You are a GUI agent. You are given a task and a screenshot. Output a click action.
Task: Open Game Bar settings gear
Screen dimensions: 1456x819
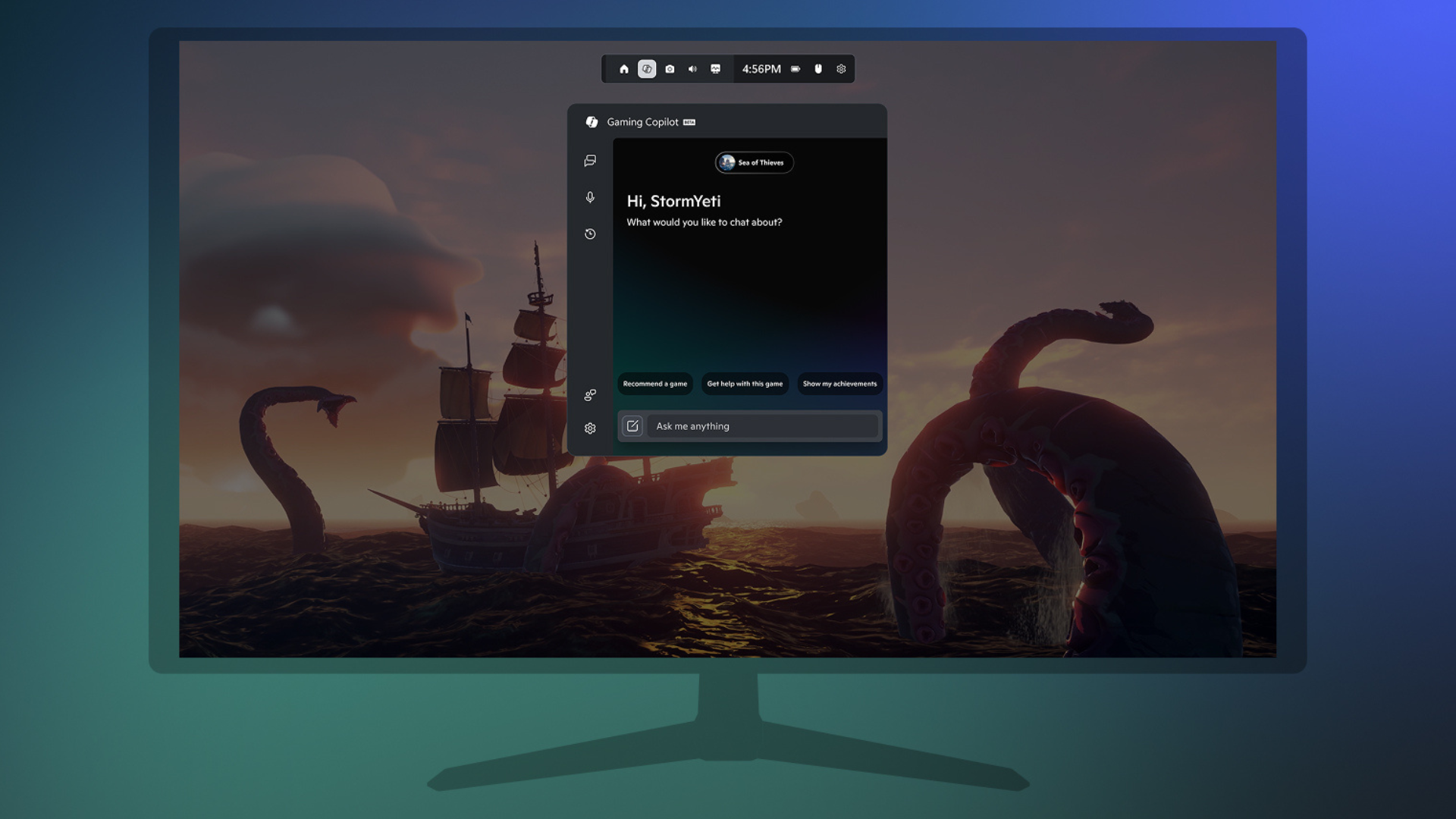[x=841, y=68]
